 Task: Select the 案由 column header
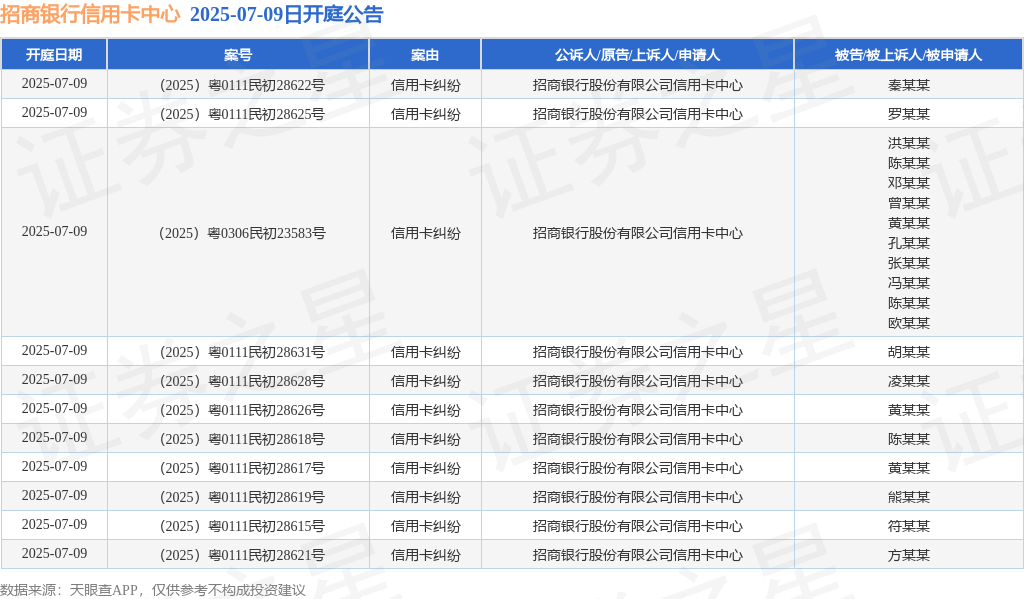[425, 55]
